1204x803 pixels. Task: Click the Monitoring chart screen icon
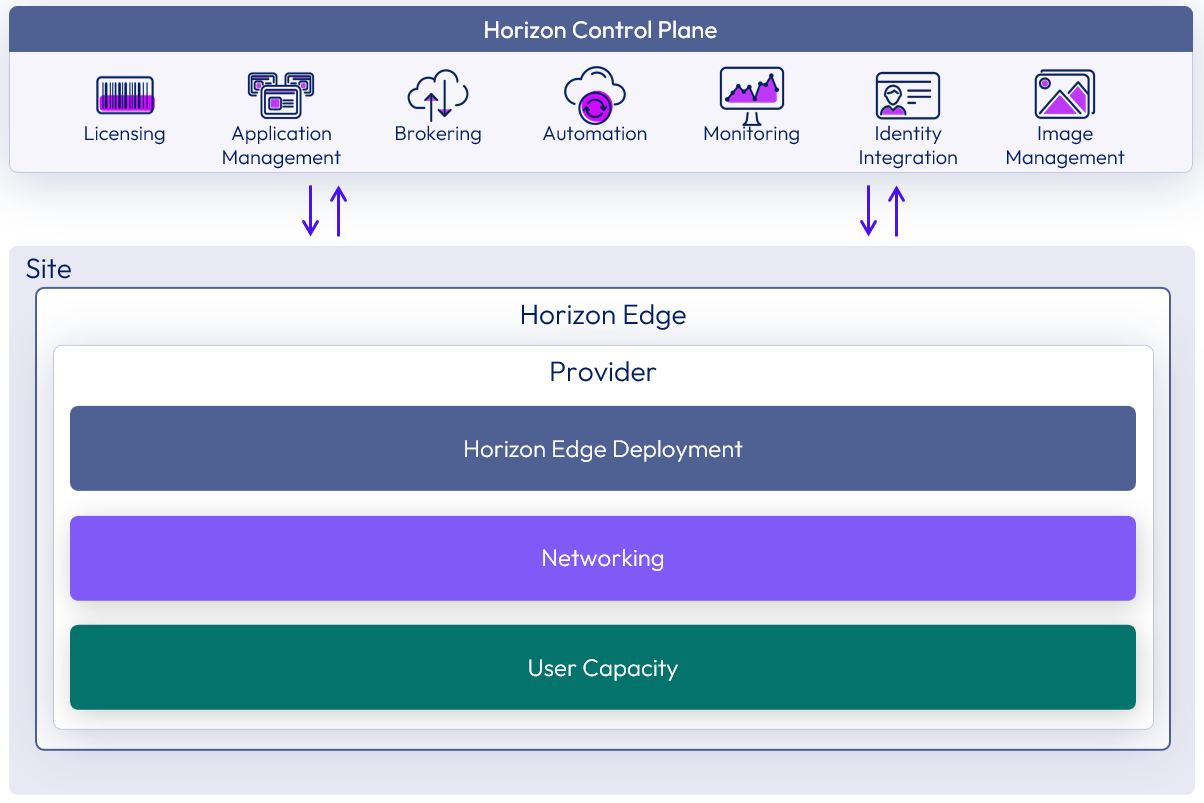752,93
